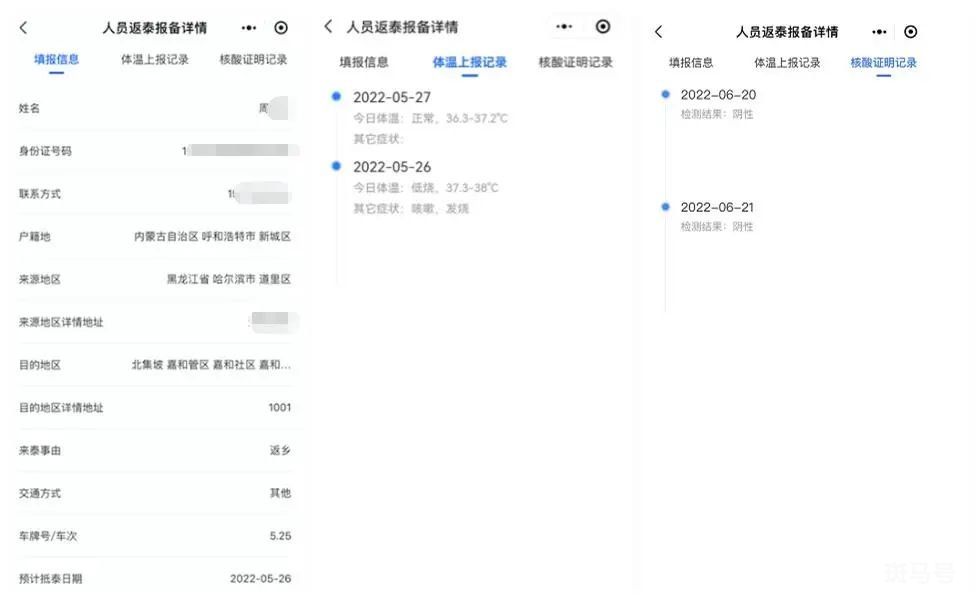Tap the 低烧, 37.3-38℃ temperature line
This screenshot has height=602, width=979.
point(426,187)
